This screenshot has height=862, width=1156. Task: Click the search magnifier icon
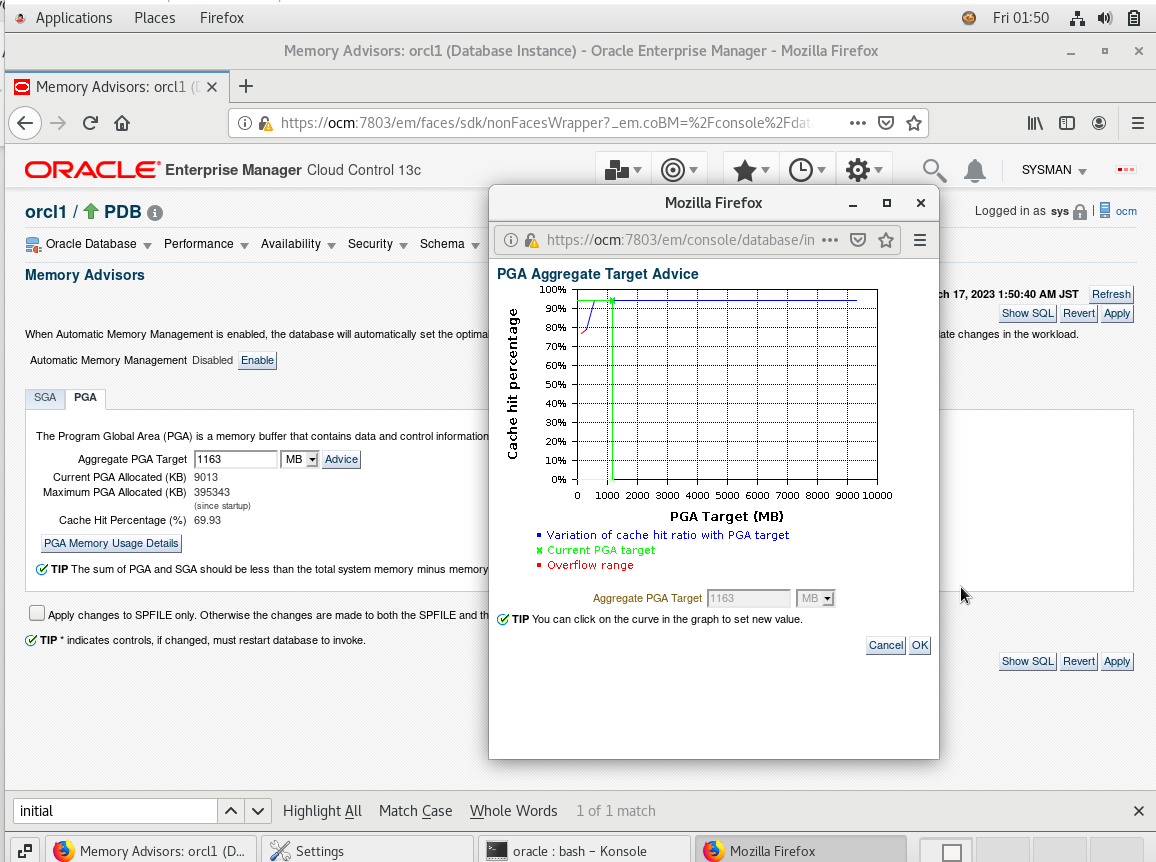coord(934,170)
